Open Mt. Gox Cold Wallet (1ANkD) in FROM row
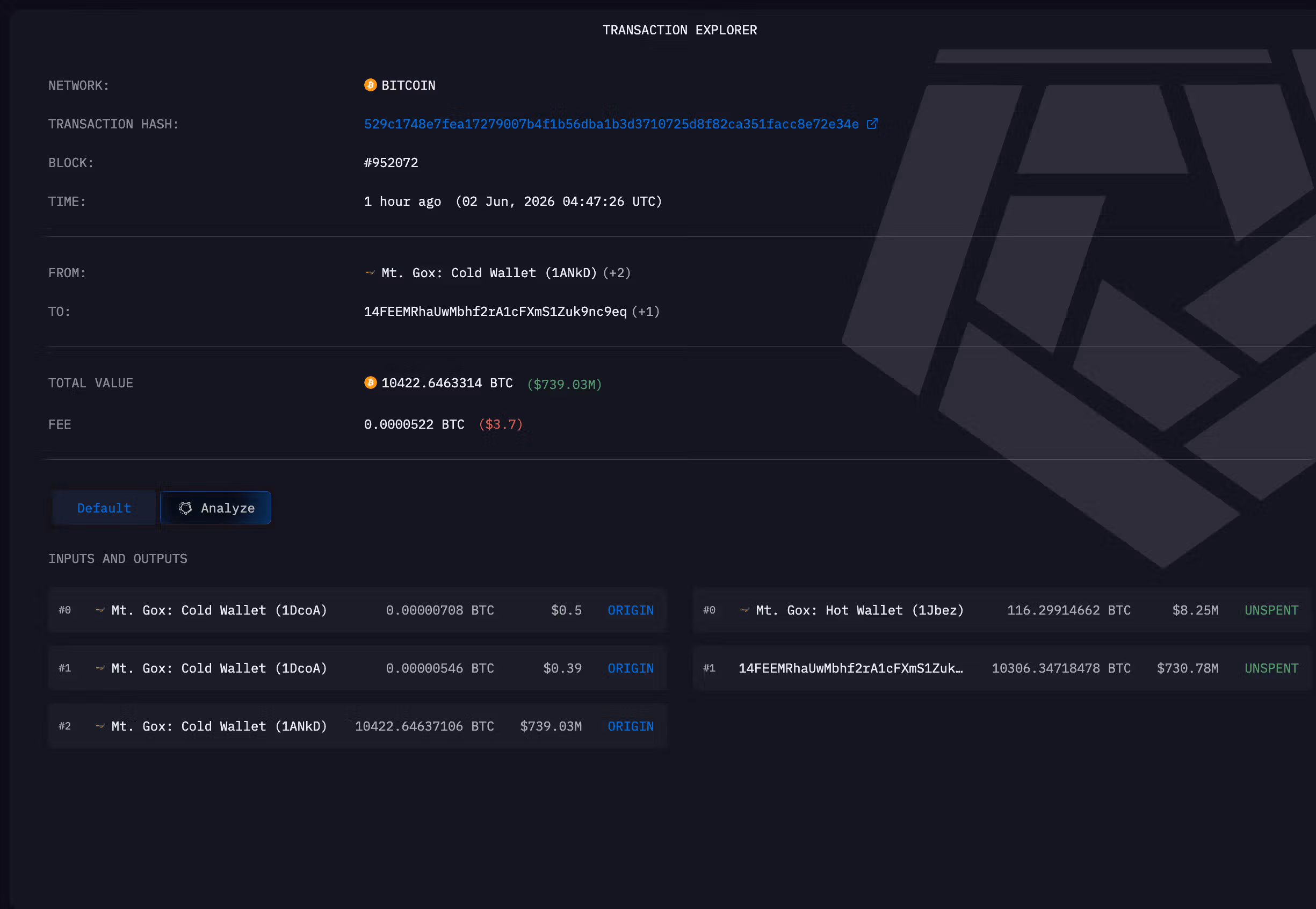Screen dimensions: 1316x909 click(489, 273)
